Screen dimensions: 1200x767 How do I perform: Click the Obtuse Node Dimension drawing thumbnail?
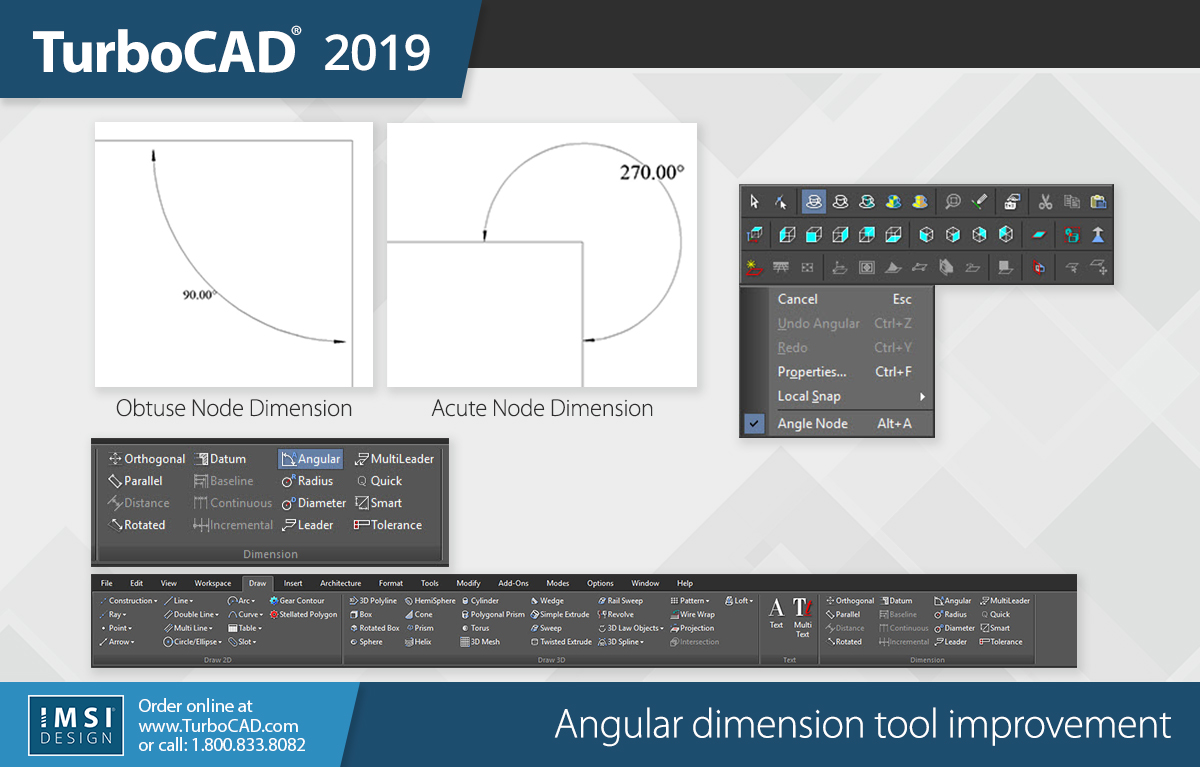click(234, 255)
